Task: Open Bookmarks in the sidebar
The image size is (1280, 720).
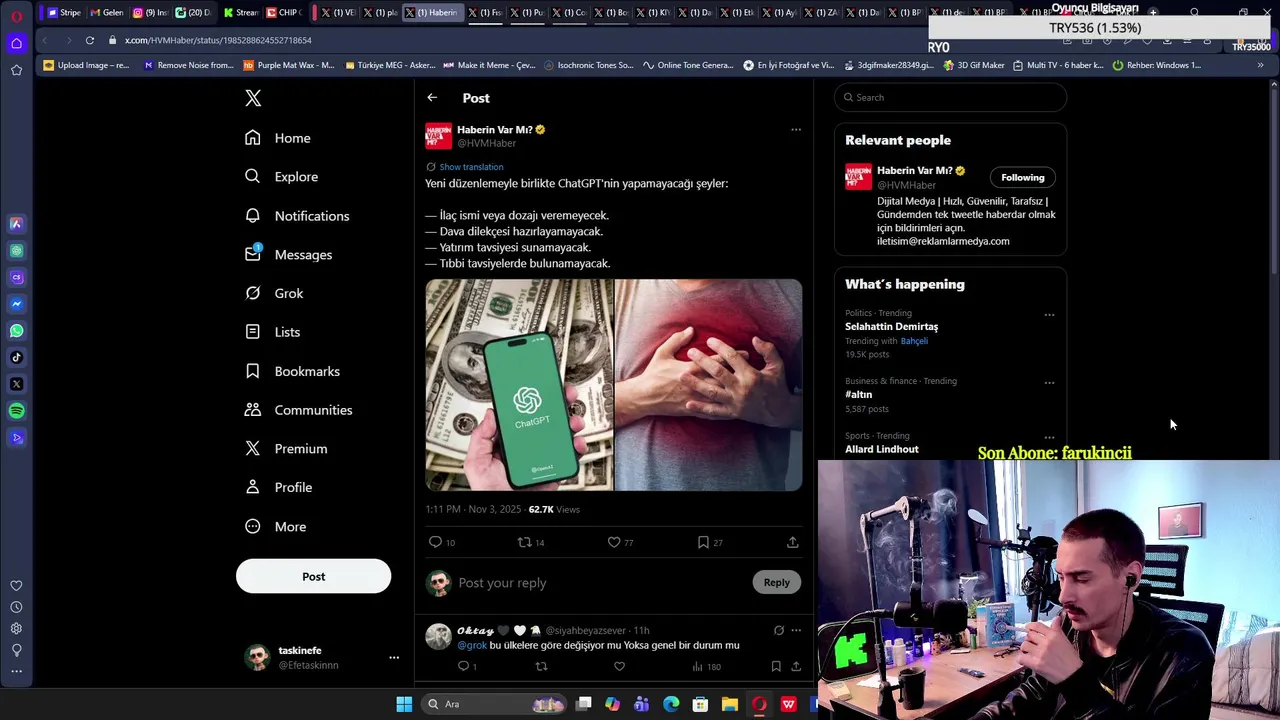Action: coord(292,371)
